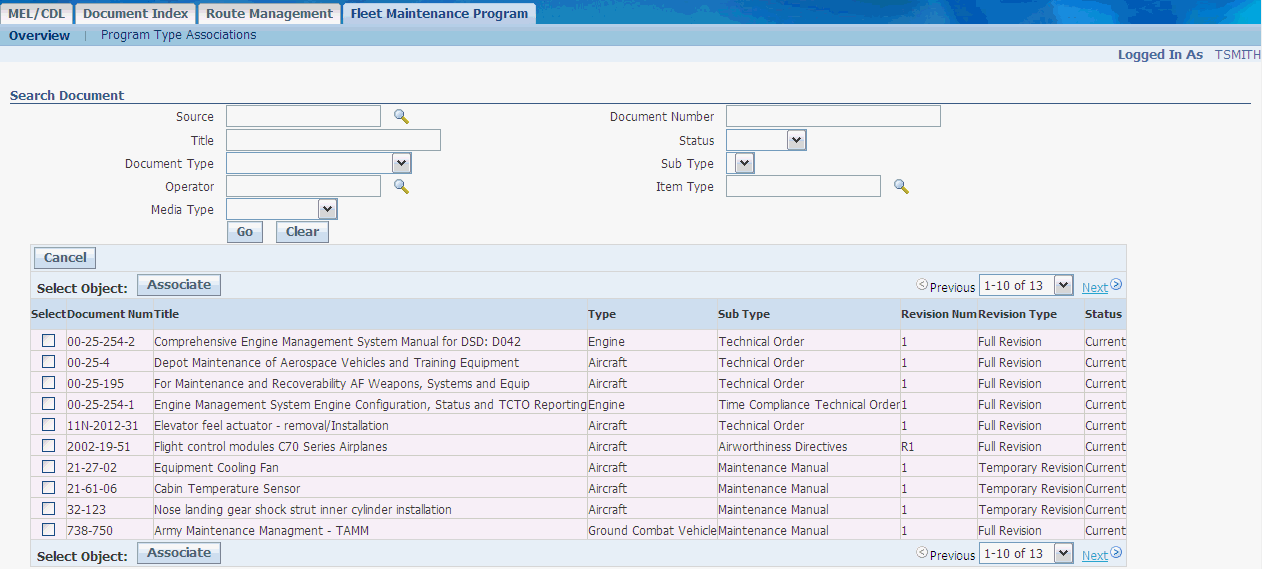Open the top 1-10 of 13 page selector
Screen dimensions: 1262x569
pos(1026,285)
